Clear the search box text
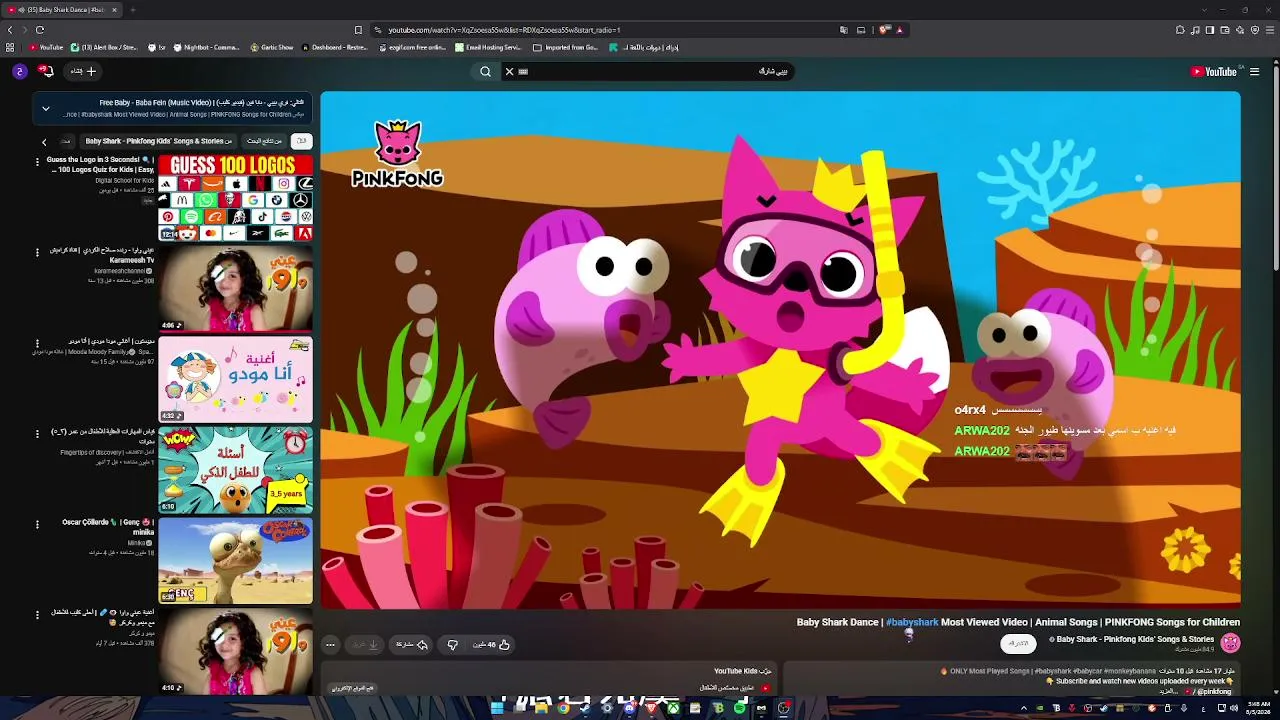The height and width of the screenshot is (720, 1280). coord(509,71)
